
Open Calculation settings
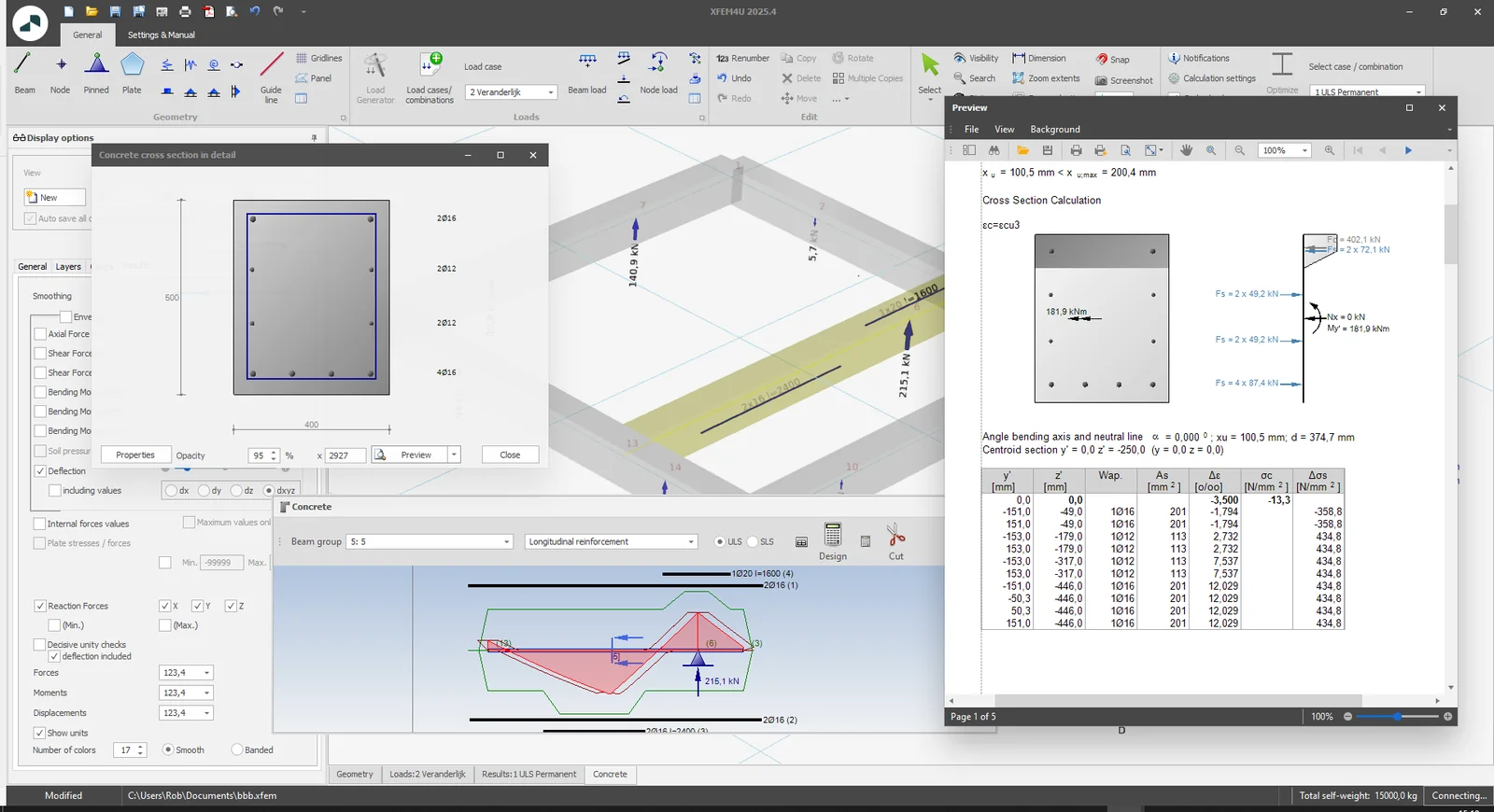(1212, 78)
